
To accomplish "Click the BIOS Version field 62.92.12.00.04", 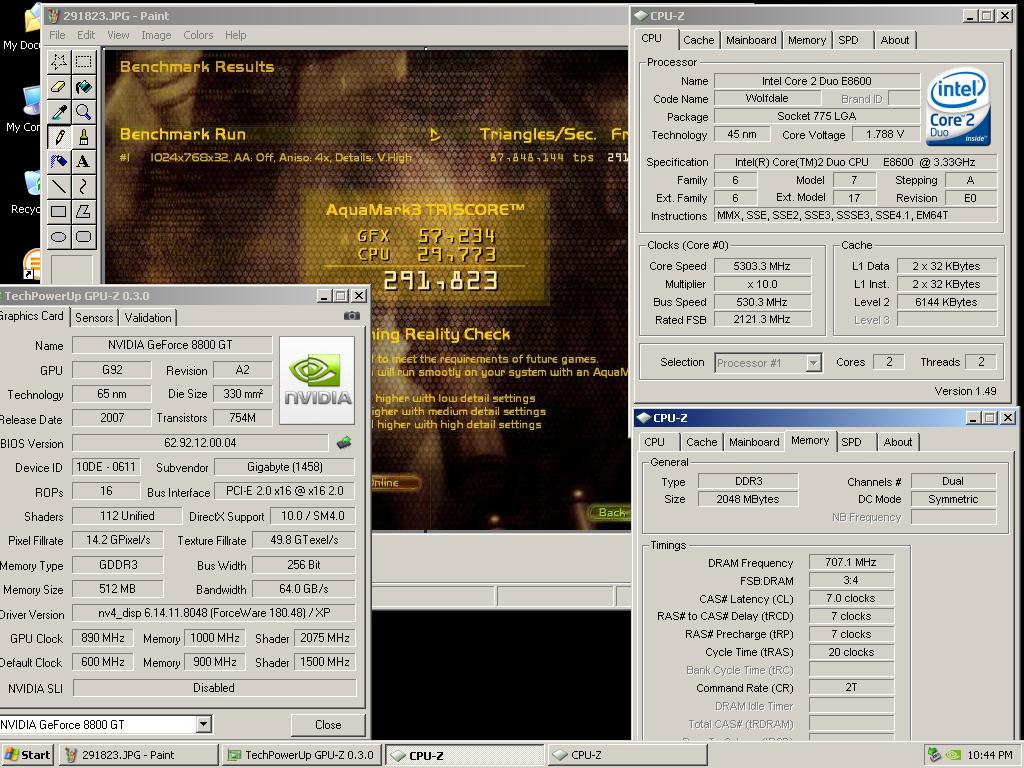I will tap(200, 443).
